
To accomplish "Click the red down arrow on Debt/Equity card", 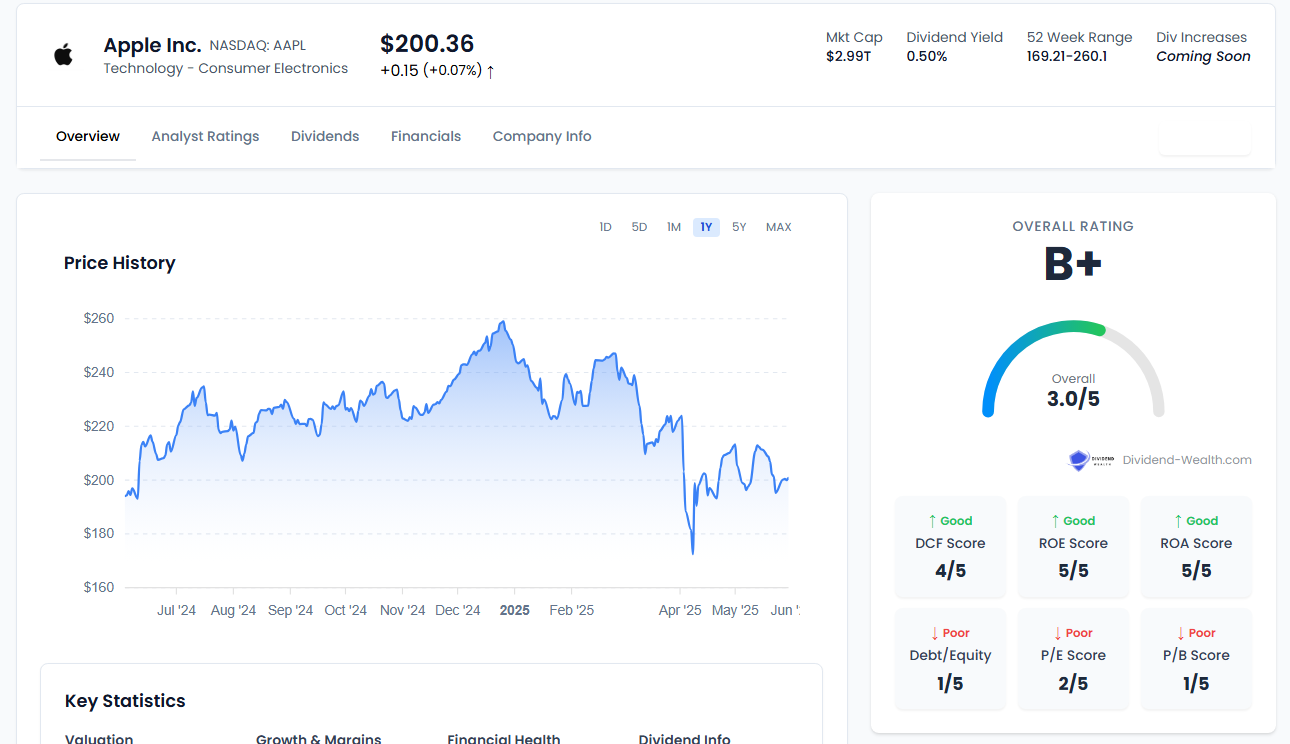I will [x=932, y=634].
